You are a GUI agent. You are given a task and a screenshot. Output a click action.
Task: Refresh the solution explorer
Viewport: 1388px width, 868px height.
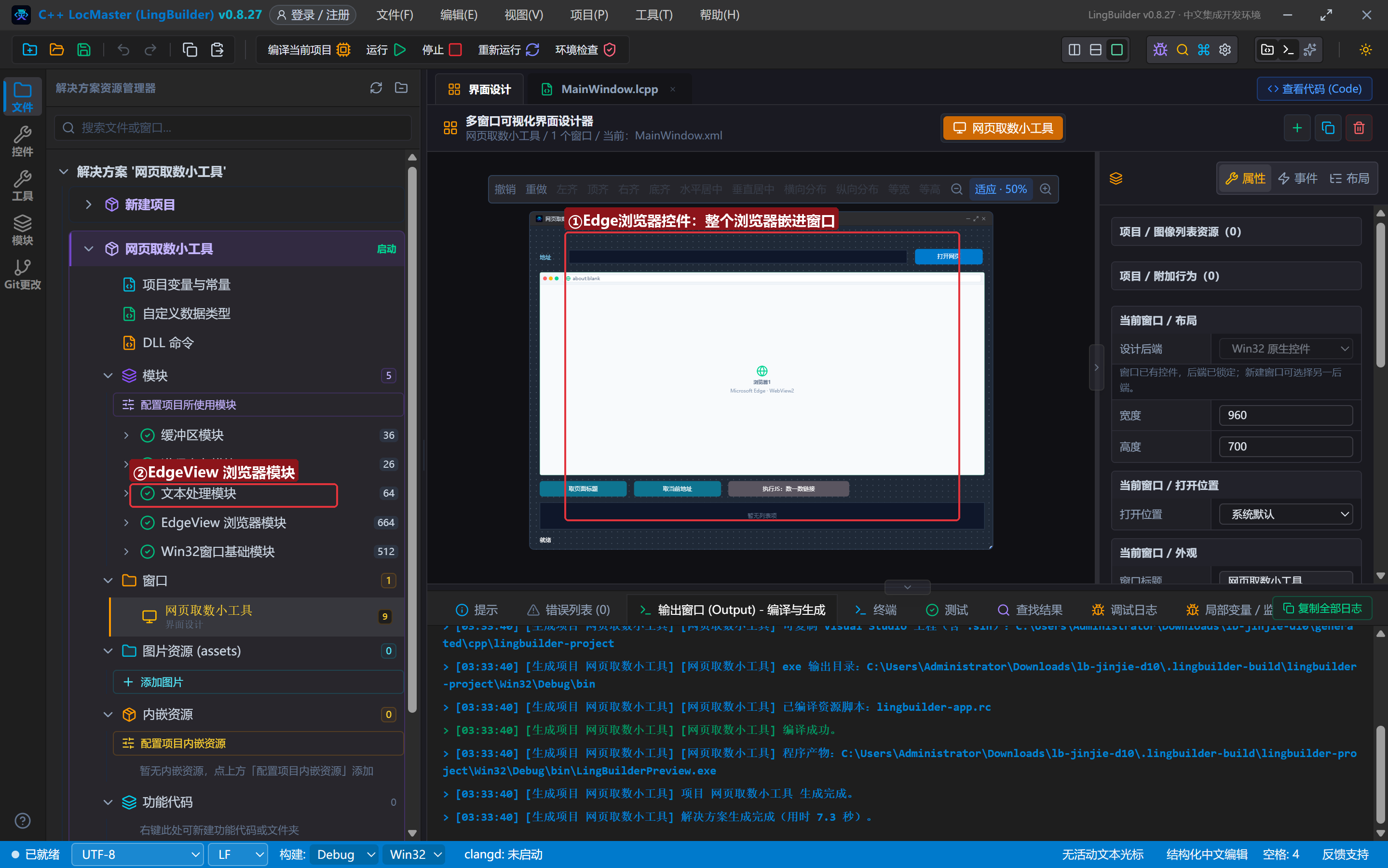tap(376, 88)
